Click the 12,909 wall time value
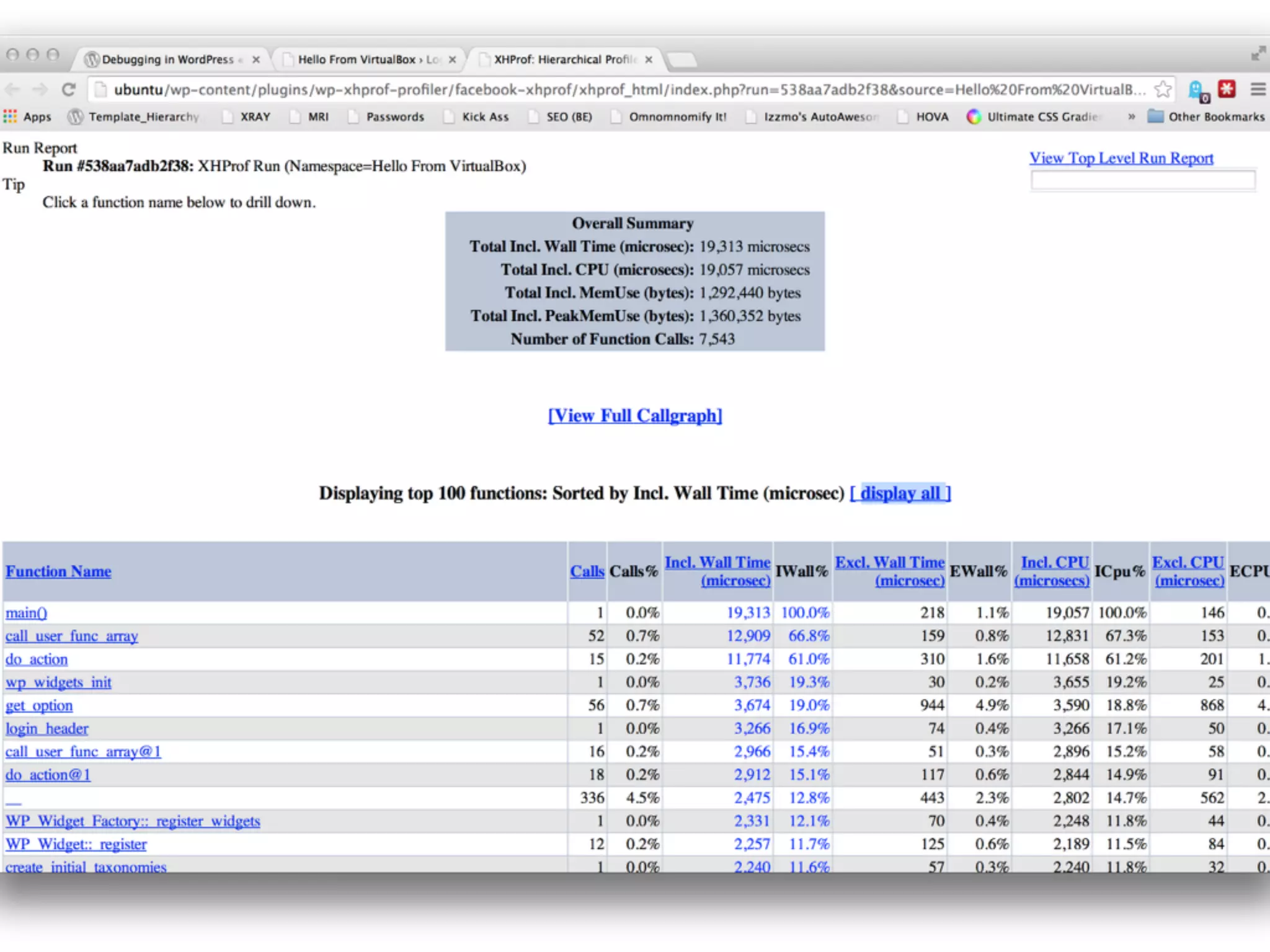Screen dimensions: 1270x952 748,636
